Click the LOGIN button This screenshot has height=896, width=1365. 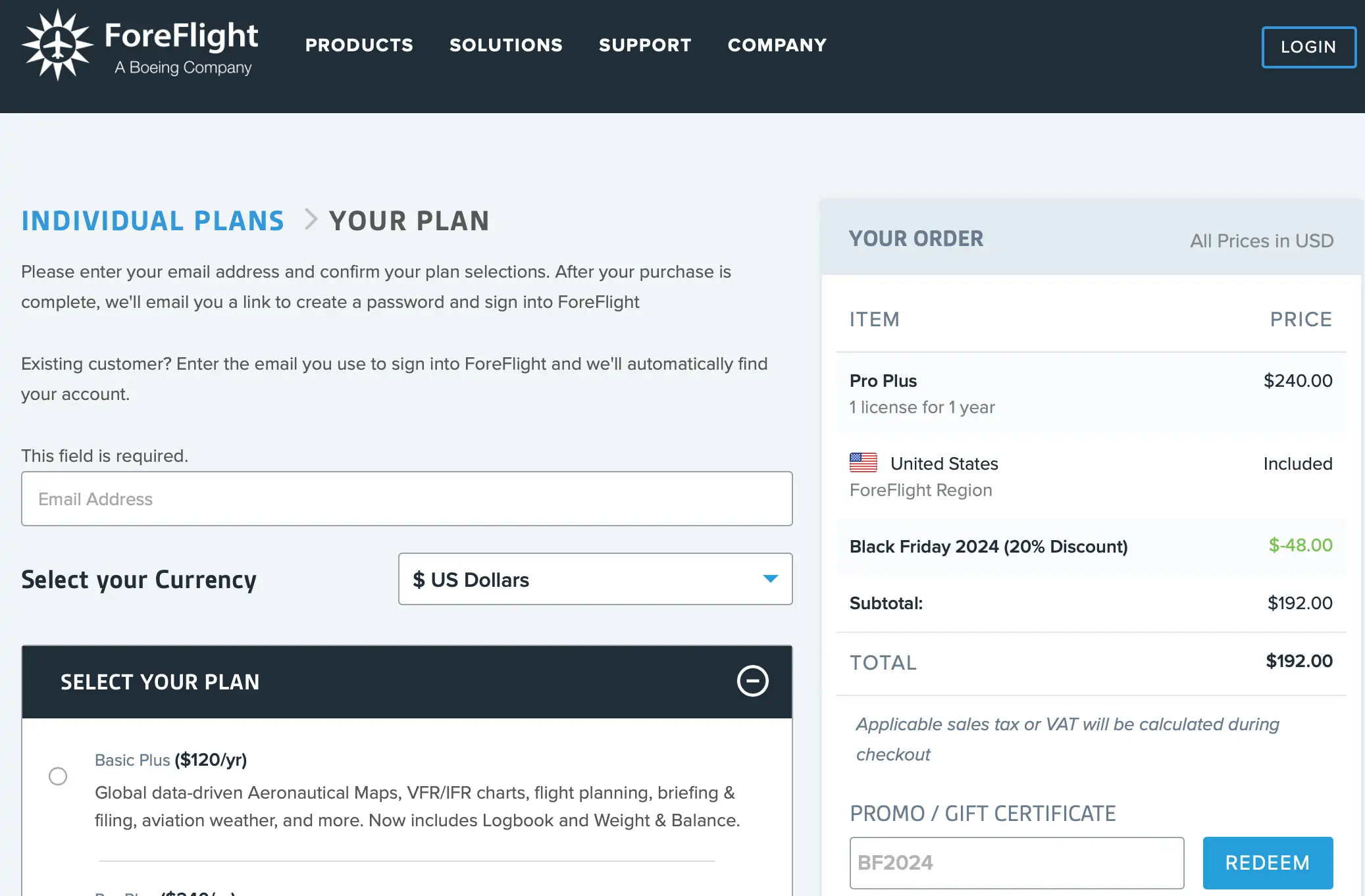pyautogui.click(x=1308, y=47)
